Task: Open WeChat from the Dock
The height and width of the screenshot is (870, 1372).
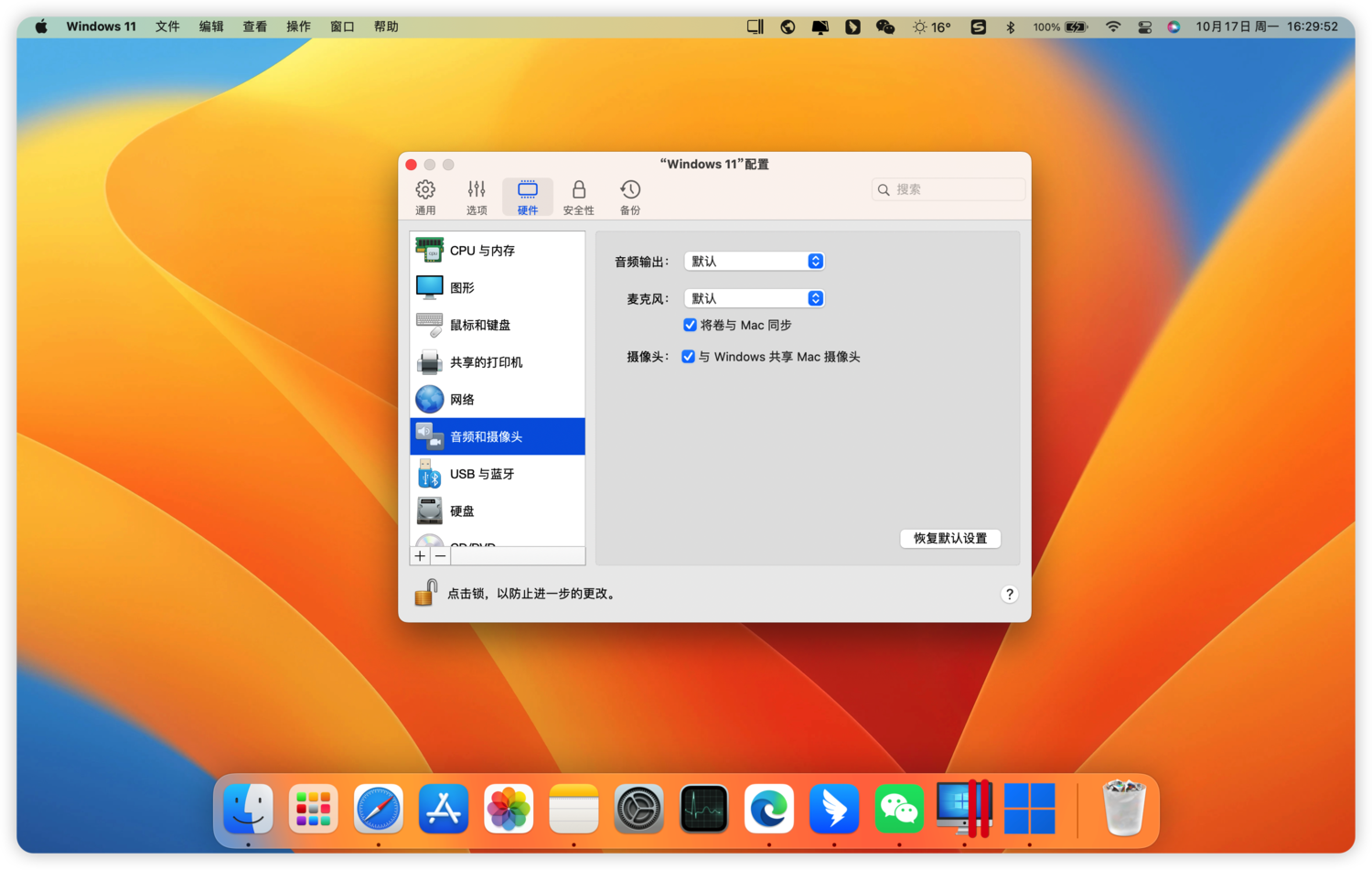Action: pos(899,809)
